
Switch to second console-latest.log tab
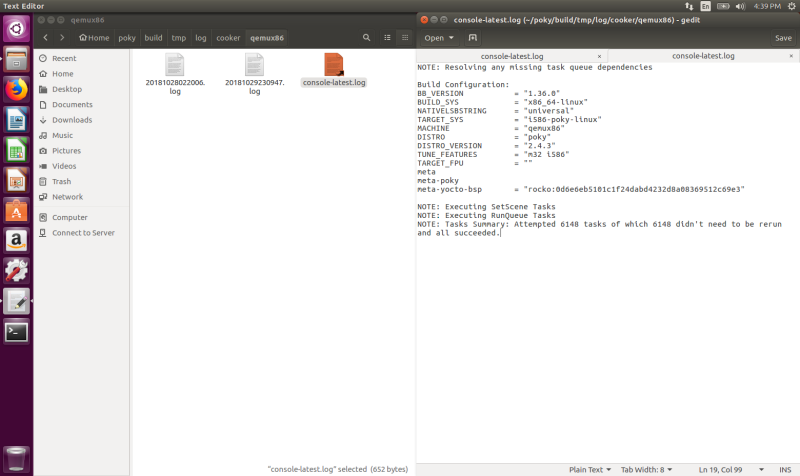(x=703, y=56)
